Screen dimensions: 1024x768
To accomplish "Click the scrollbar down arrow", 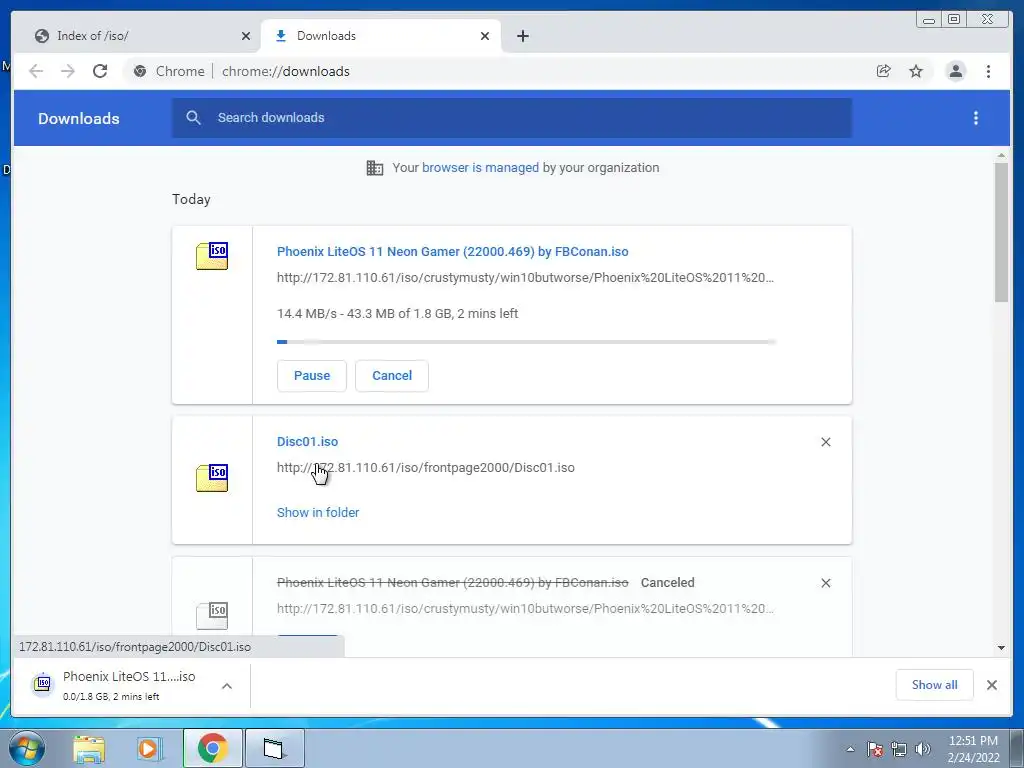I will pyautogui.click(x=1001, y=648).
